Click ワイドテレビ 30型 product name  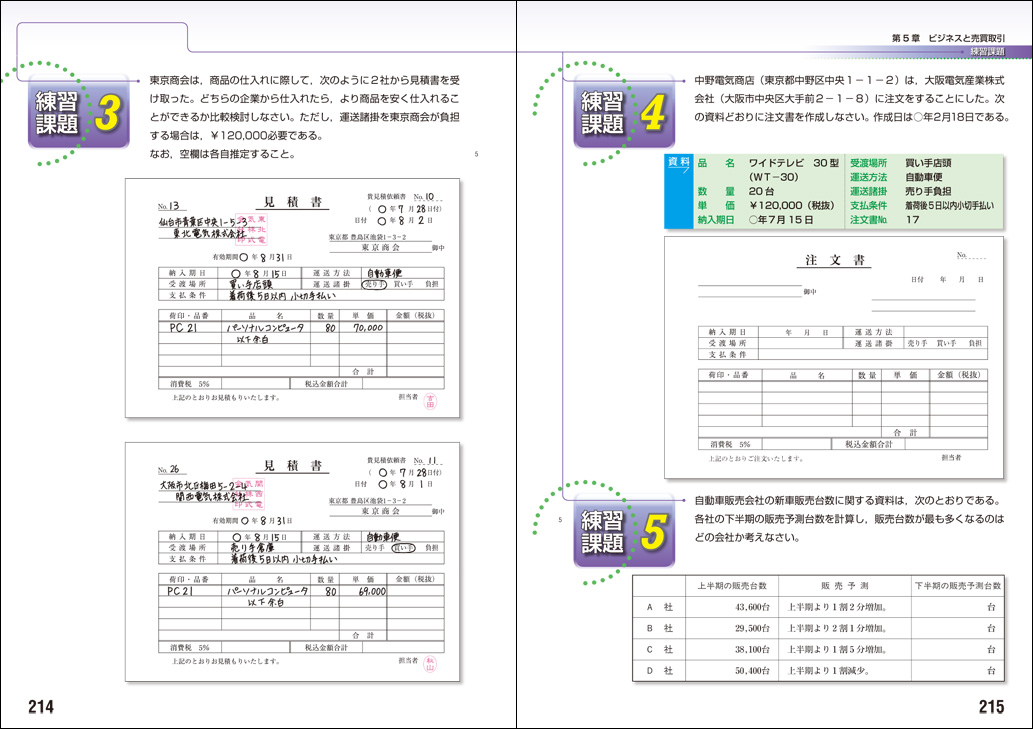pyautogui.click(x=794, y=163)
